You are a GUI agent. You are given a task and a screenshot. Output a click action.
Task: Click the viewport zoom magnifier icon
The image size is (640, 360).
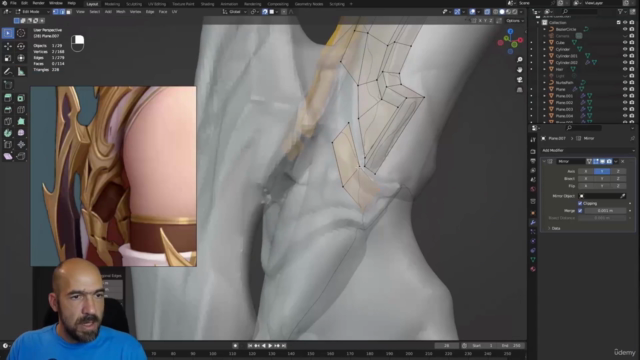520,60
